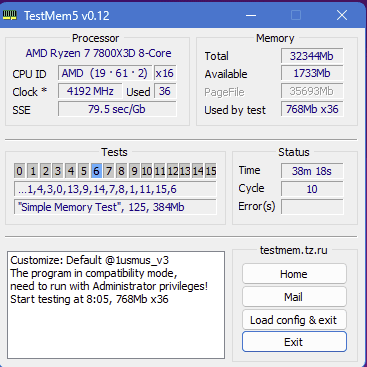
Task: Click the Exit button
Action: [294, 342]
